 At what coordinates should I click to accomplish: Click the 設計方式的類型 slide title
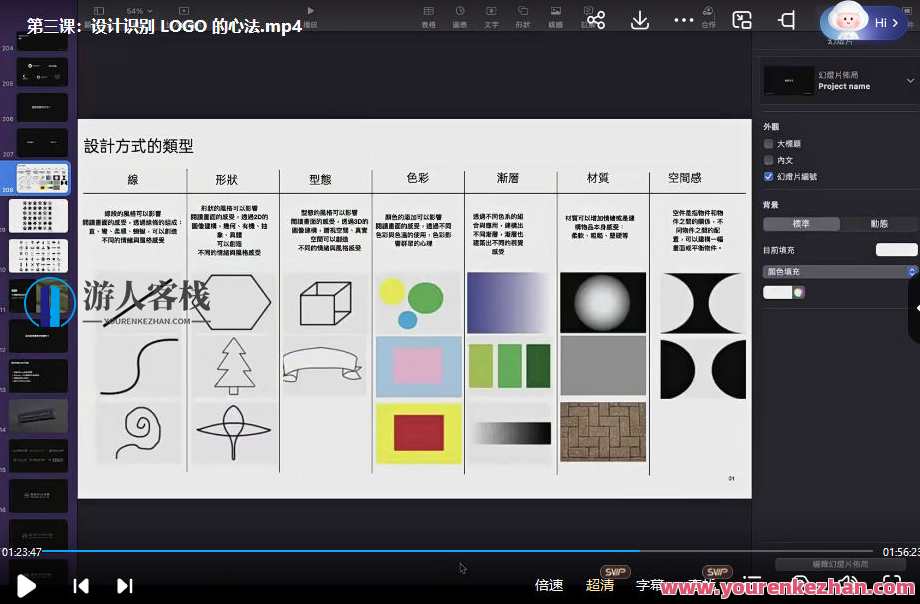point(138,146)
